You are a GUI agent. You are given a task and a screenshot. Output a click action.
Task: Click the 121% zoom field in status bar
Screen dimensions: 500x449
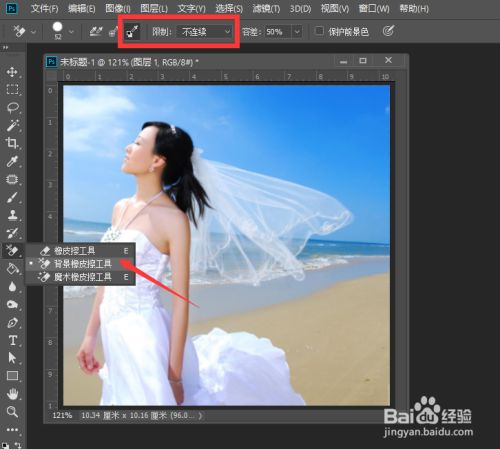click(x=62, y=415)
